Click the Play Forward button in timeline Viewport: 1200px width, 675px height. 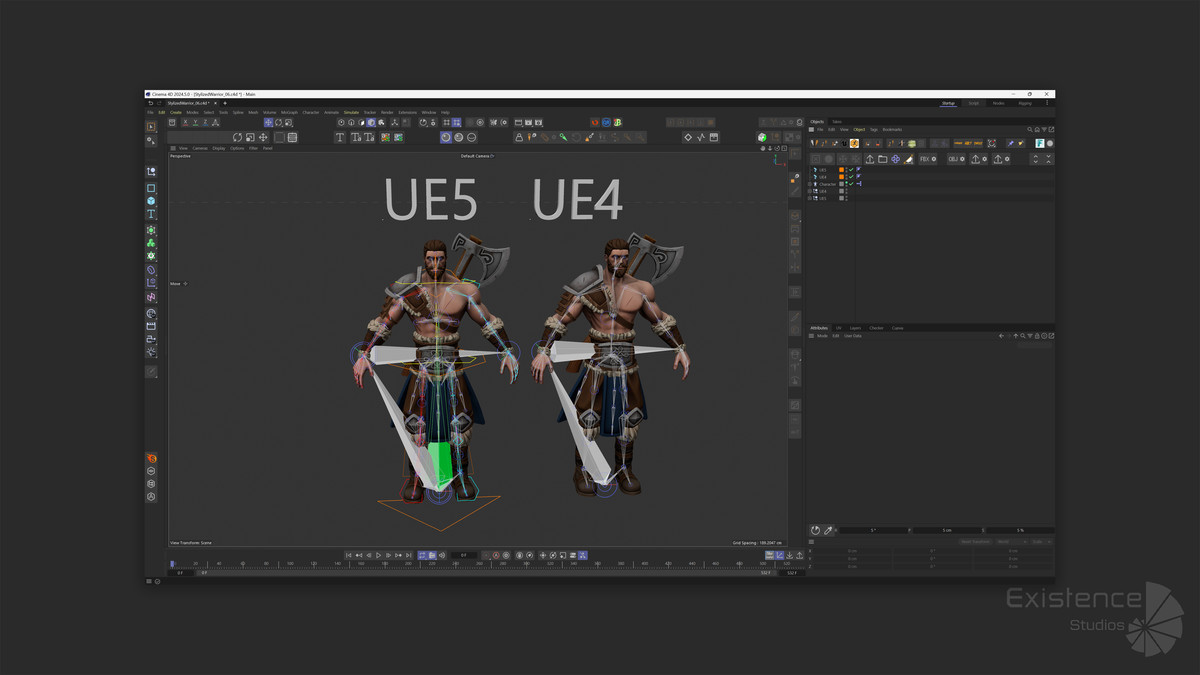pyautogui.click(x=378, y=555)
